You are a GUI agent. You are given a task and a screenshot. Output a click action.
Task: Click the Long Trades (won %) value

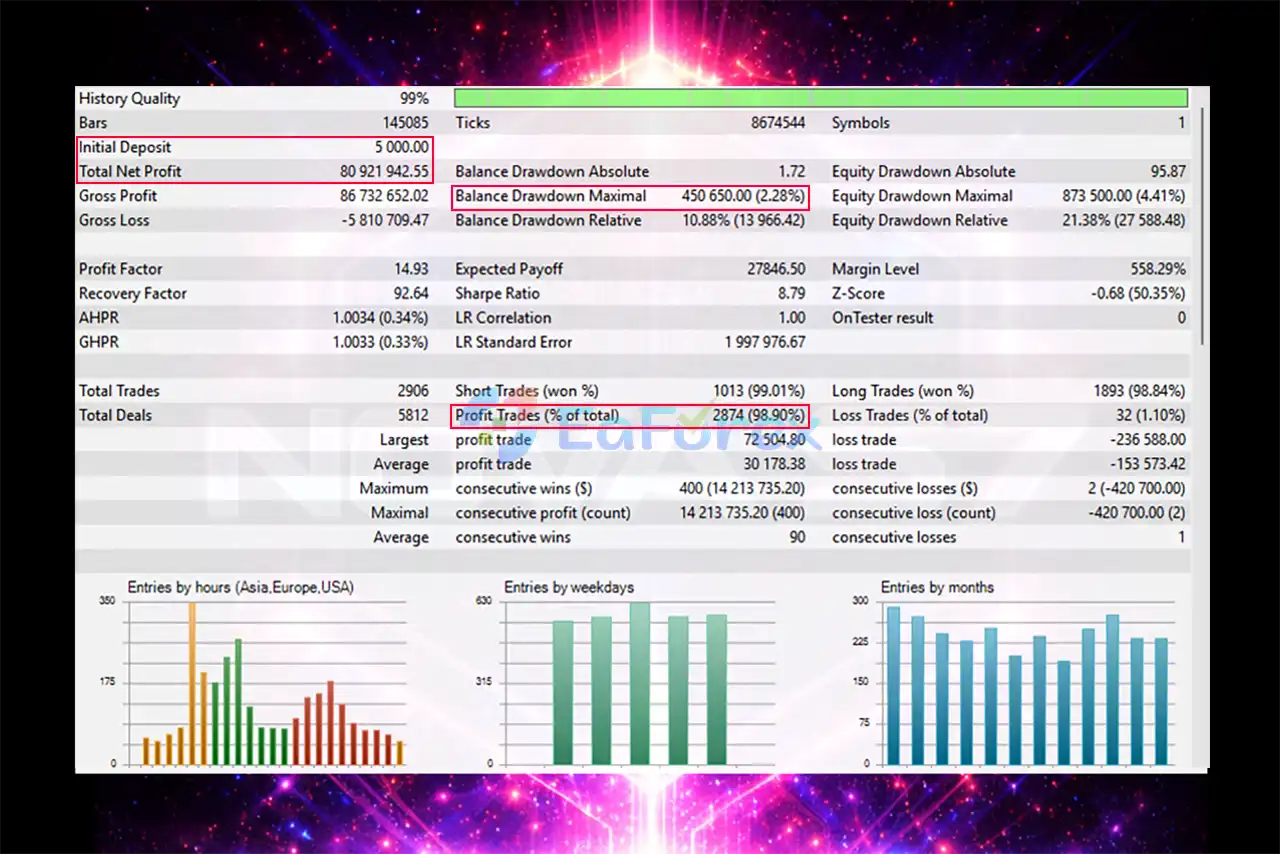pyautogui.click(x=1138, y=391)
